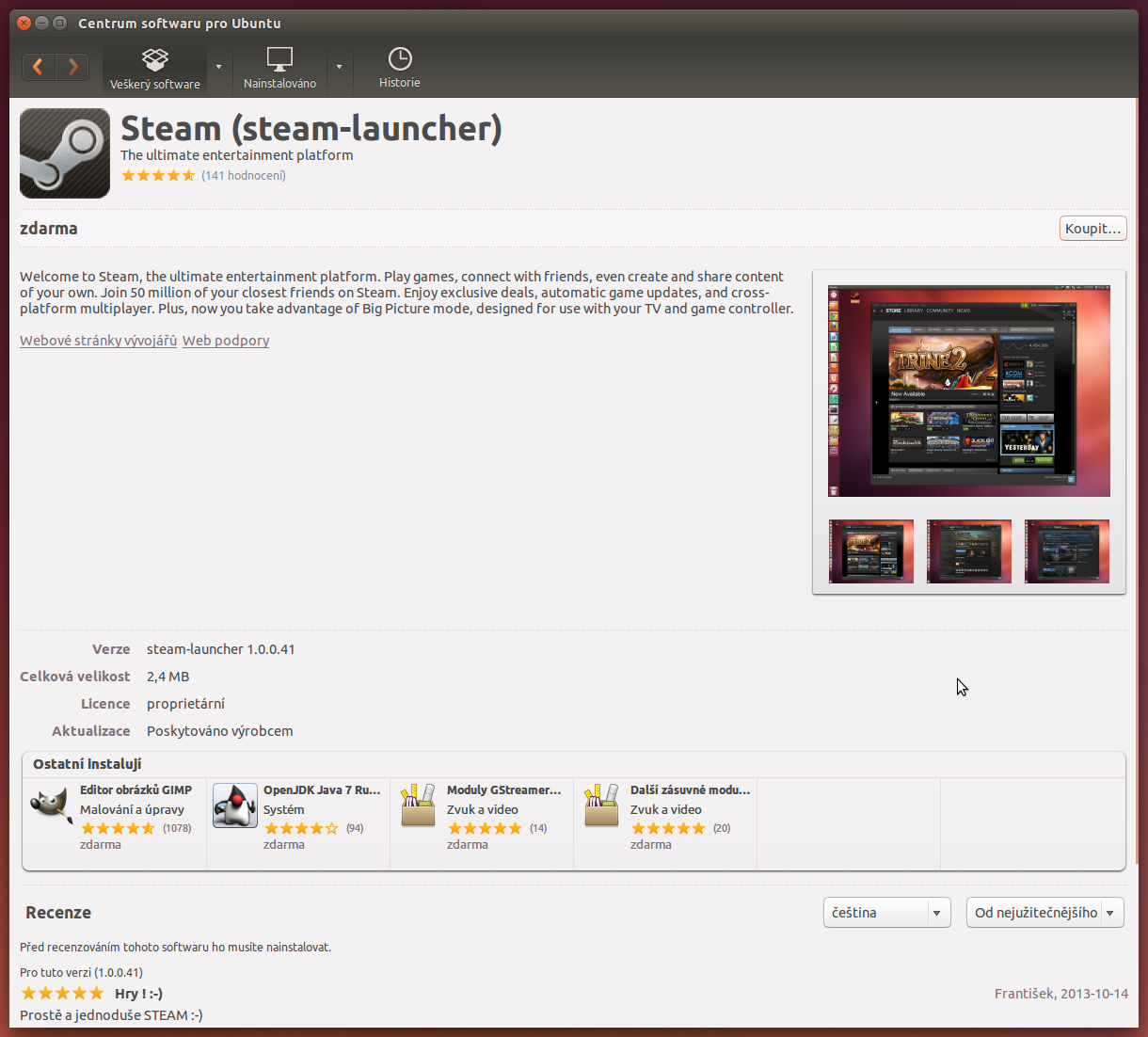
Task: Click the licence value 'proprietární'
Action: pos(185,704)
